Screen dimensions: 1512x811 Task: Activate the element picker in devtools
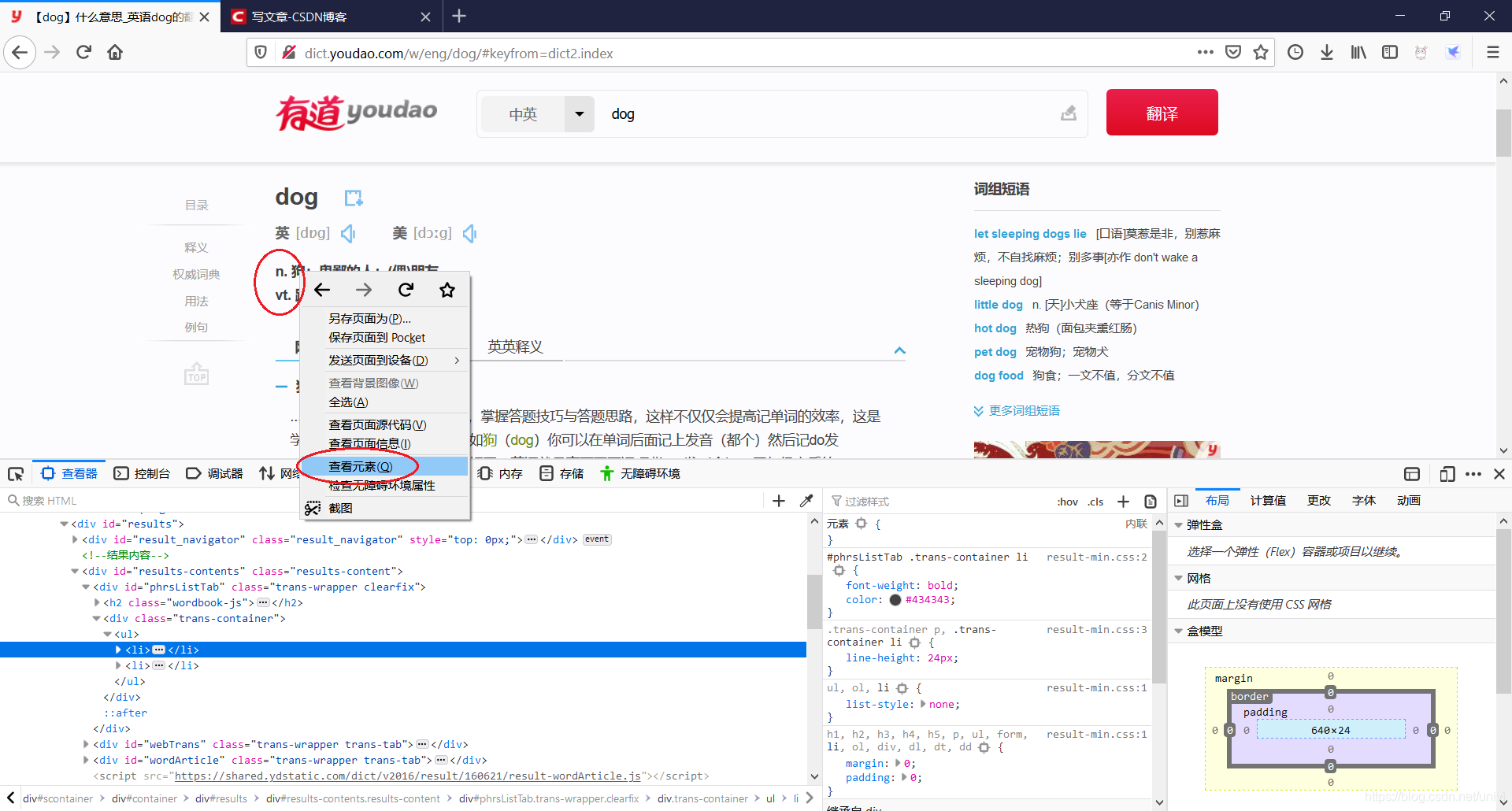[x=16, y=474]
